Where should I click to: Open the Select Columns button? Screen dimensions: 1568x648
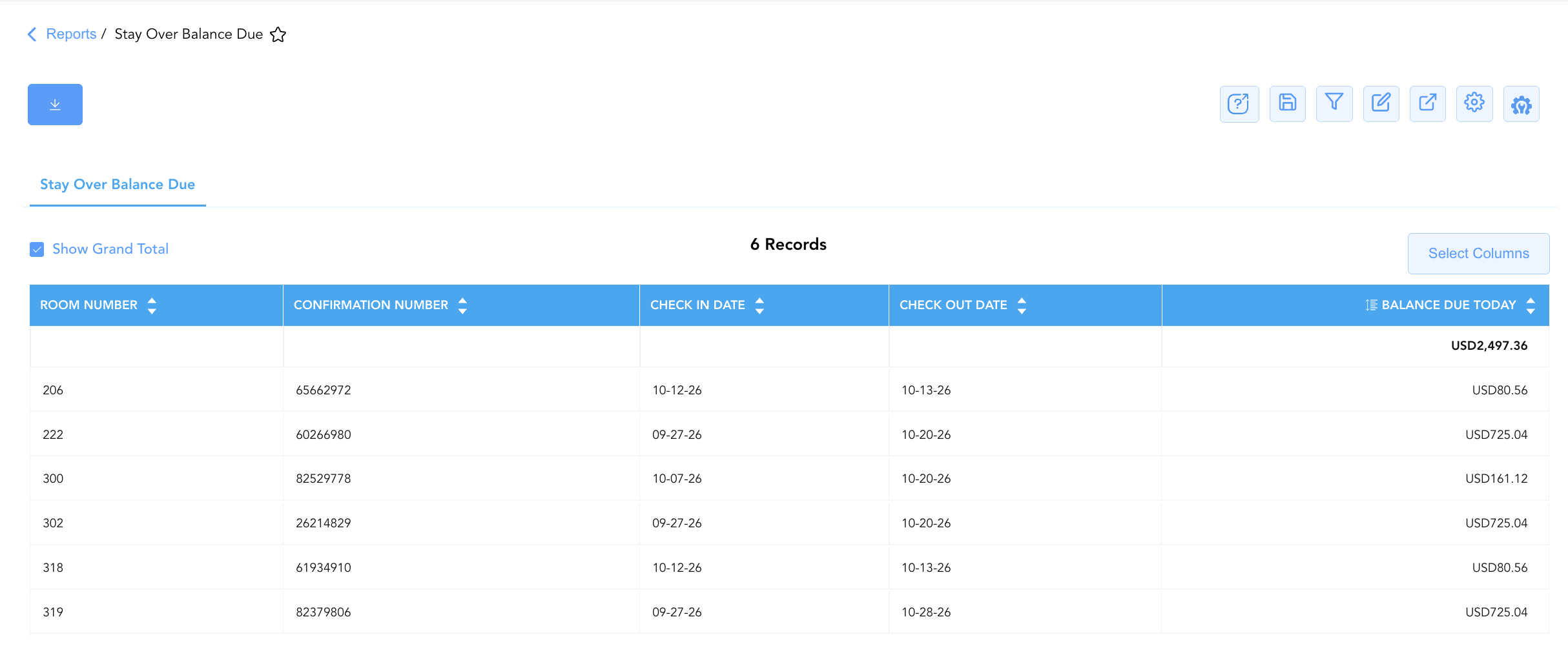pyautogui.click(x=1478, y=254)
